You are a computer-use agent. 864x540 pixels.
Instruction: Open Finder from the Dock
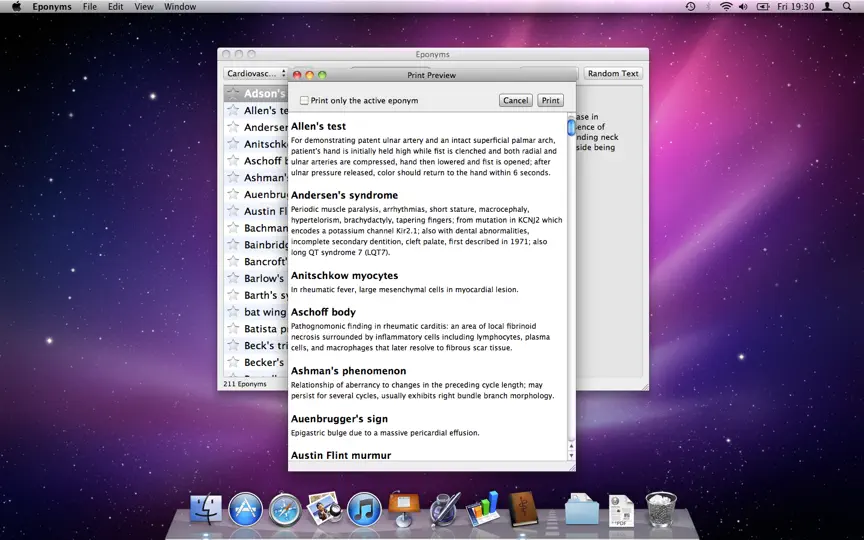[x=206, y=509]
